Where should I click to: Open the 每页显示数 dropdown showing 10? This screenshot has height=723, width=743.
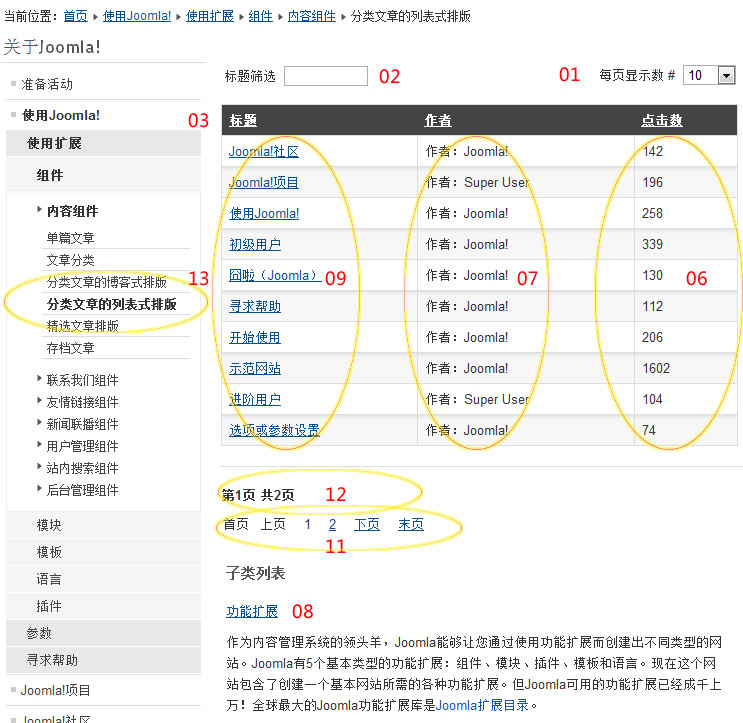[x=709, y=75]
